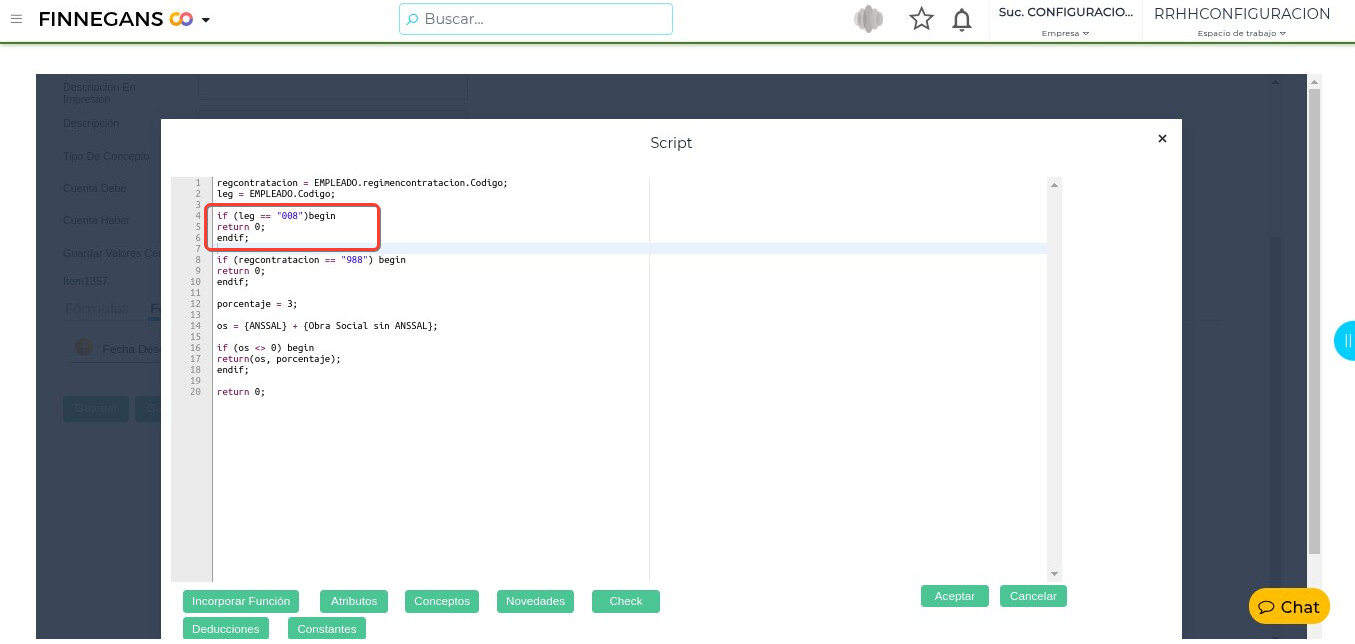The image size is (1355, 644).
Task: Click the Deducciones button
Action: [x=226, y=629]
